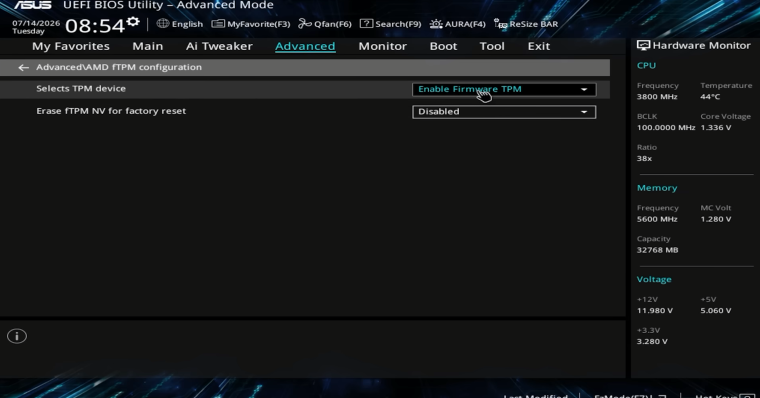Click the ReSize BAR icon
This screenshot has height=398, width=760.
(500, 24)
